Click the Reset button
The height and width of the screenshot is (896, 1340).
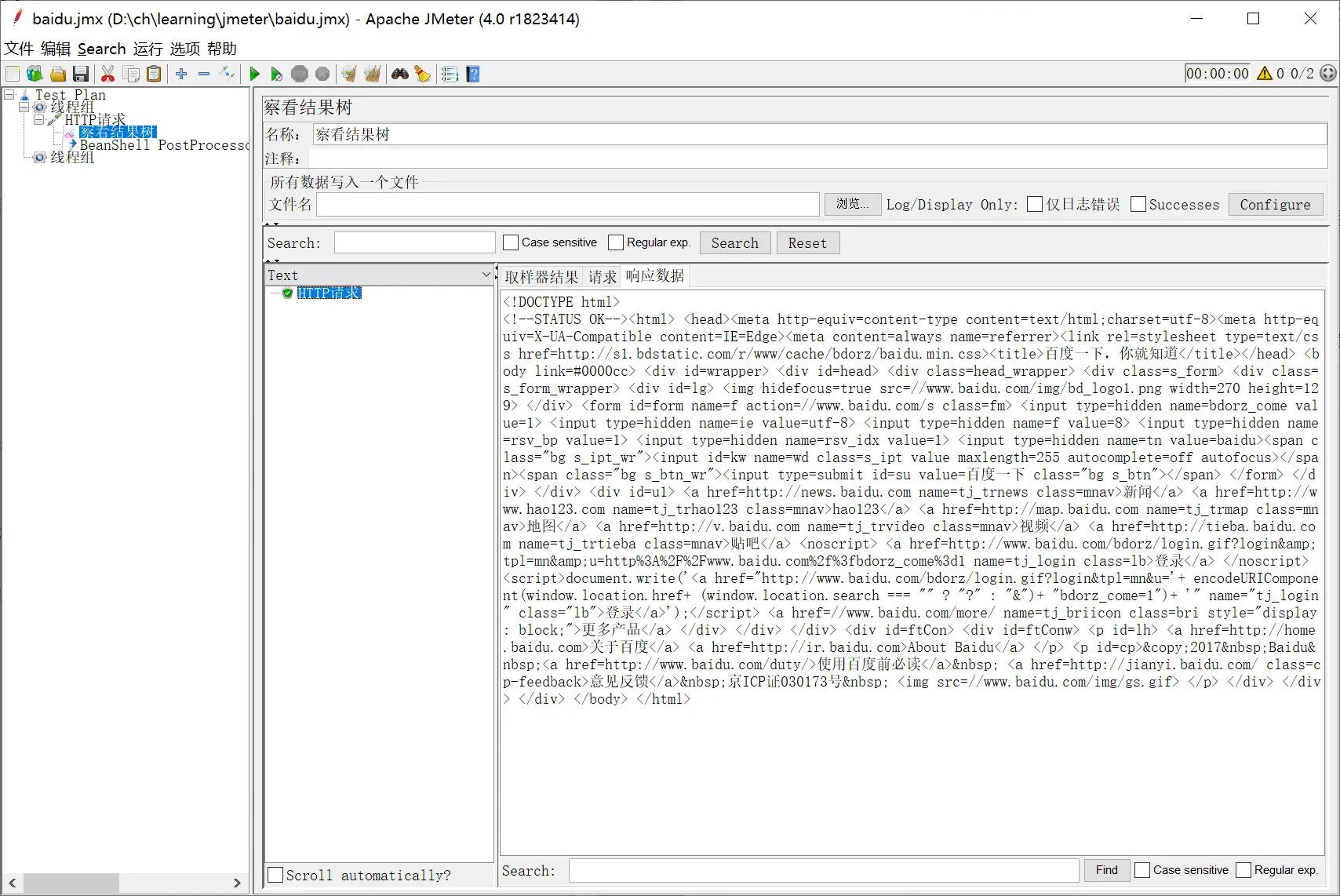pyautogui.click(x=808, y=242)
